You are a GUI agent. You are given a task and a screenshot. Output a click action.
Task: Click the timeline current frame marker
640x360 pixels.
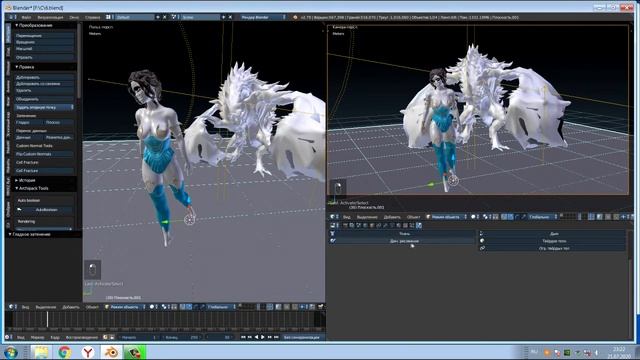[47, 319]
